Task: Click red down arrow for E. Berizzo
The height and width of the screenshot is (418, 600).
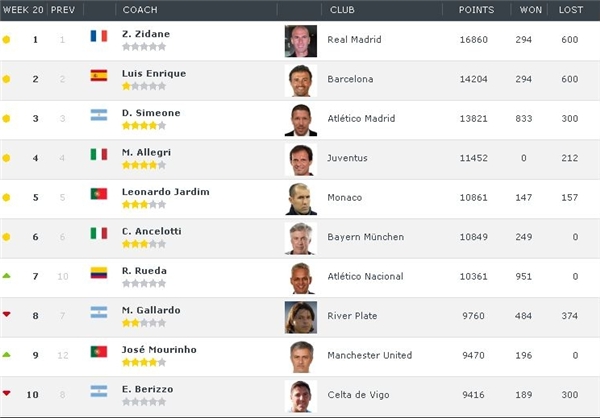Action: click(x=6, y=394)
